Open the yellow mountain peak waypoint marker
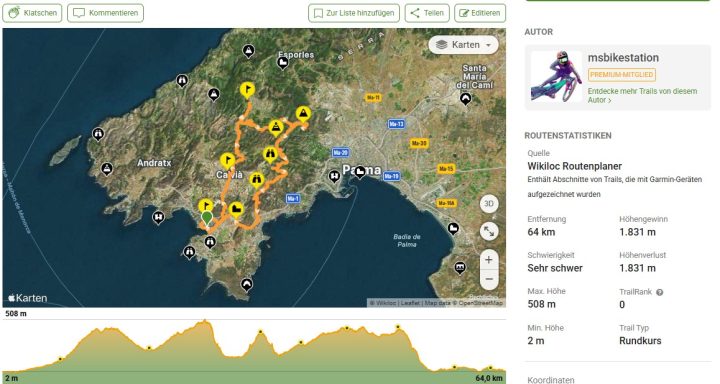The width and height of the screenshot is (720, 384). pyautogui.click(x=303, y=113)
